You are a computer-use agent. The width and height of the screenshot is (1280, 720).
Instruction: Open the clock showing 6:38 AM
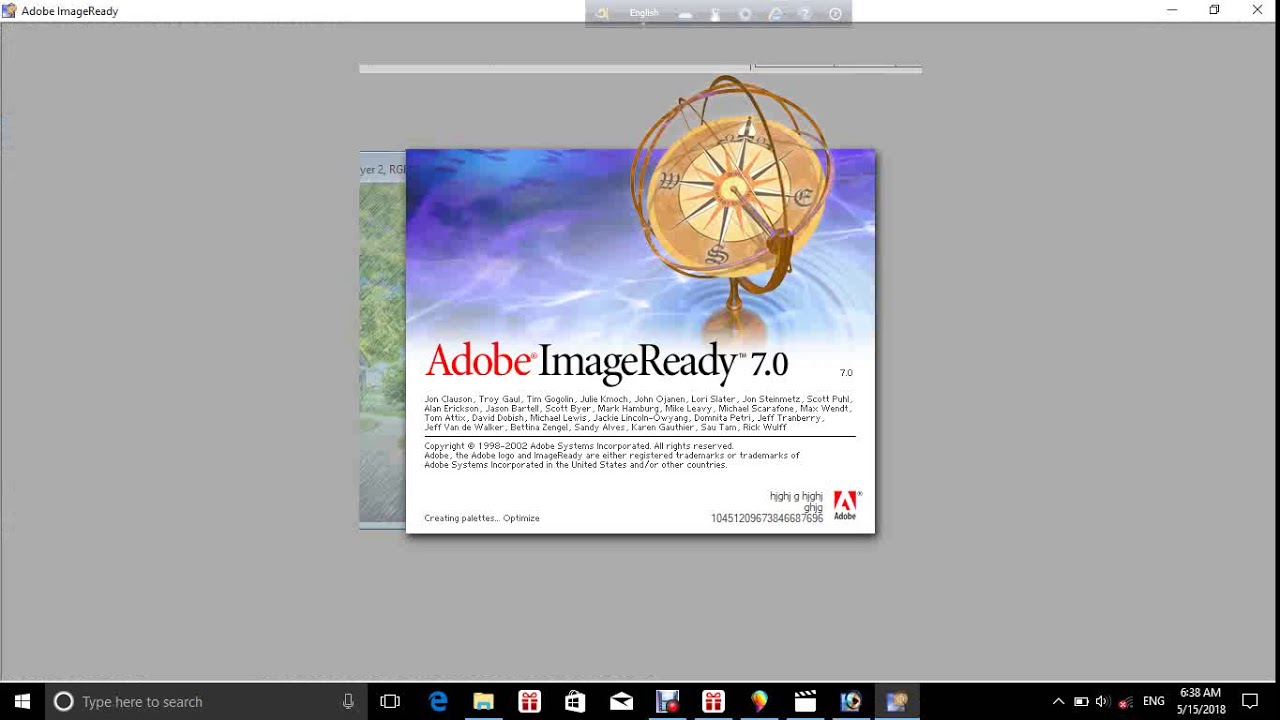pyautogui.click(x=1201, y=701)
